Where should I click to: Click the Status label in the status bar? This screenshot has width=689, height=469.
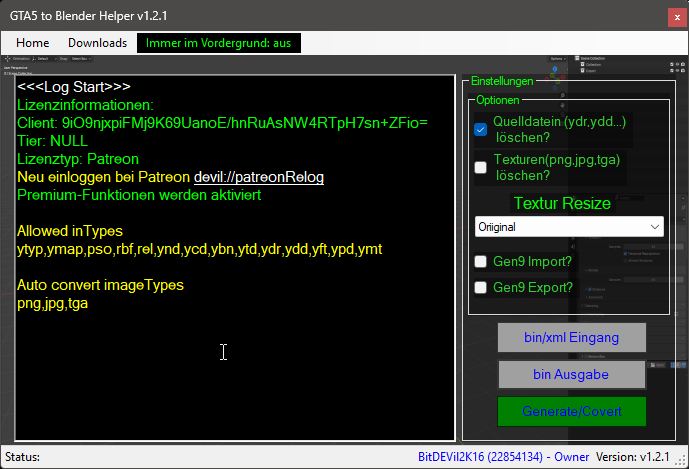23,457
